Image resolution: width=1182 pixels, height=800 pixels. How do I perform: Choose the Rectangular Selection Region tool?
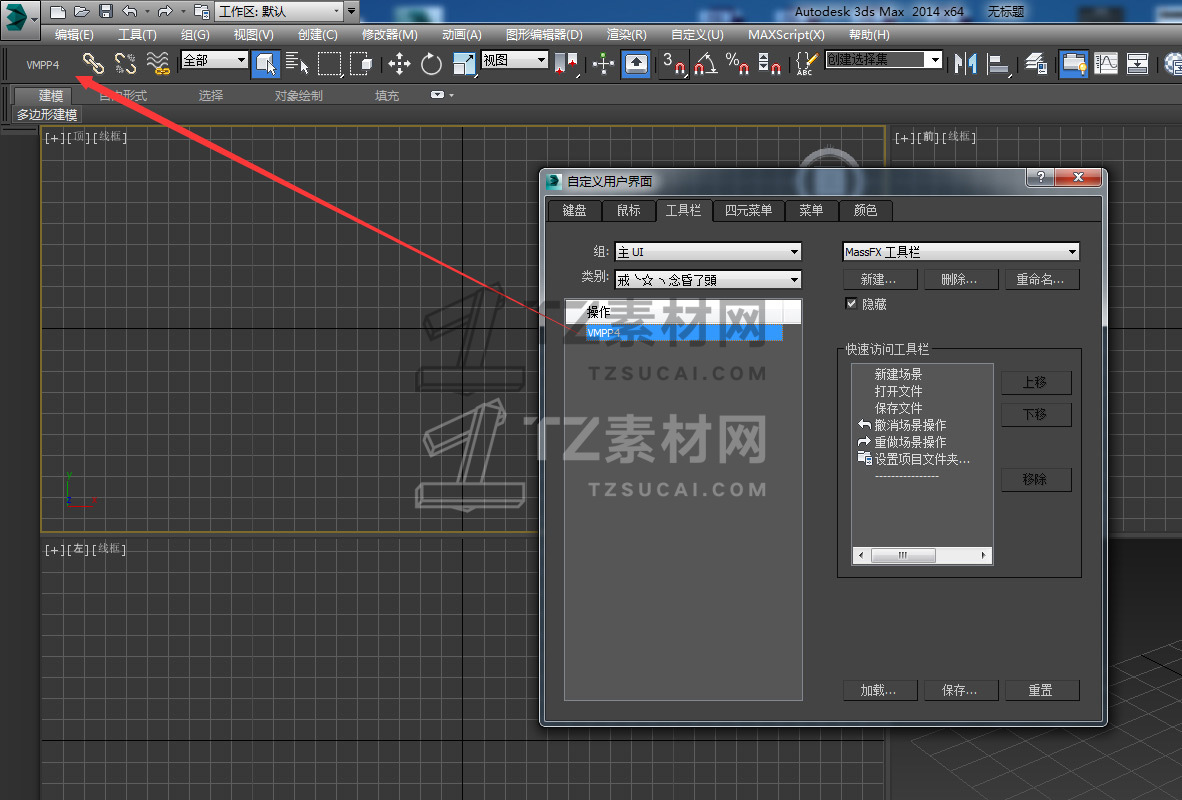pos(329,64)
